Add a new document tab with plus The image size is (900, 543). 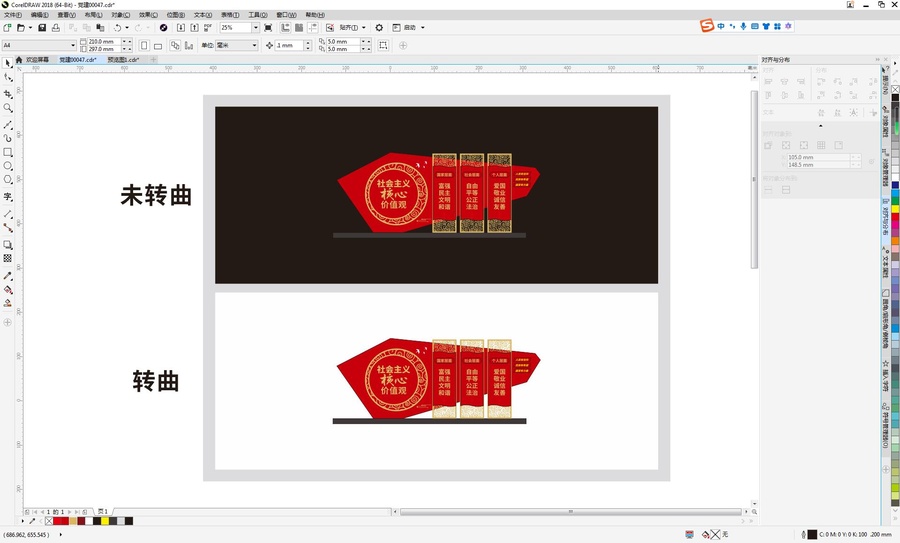153,60
